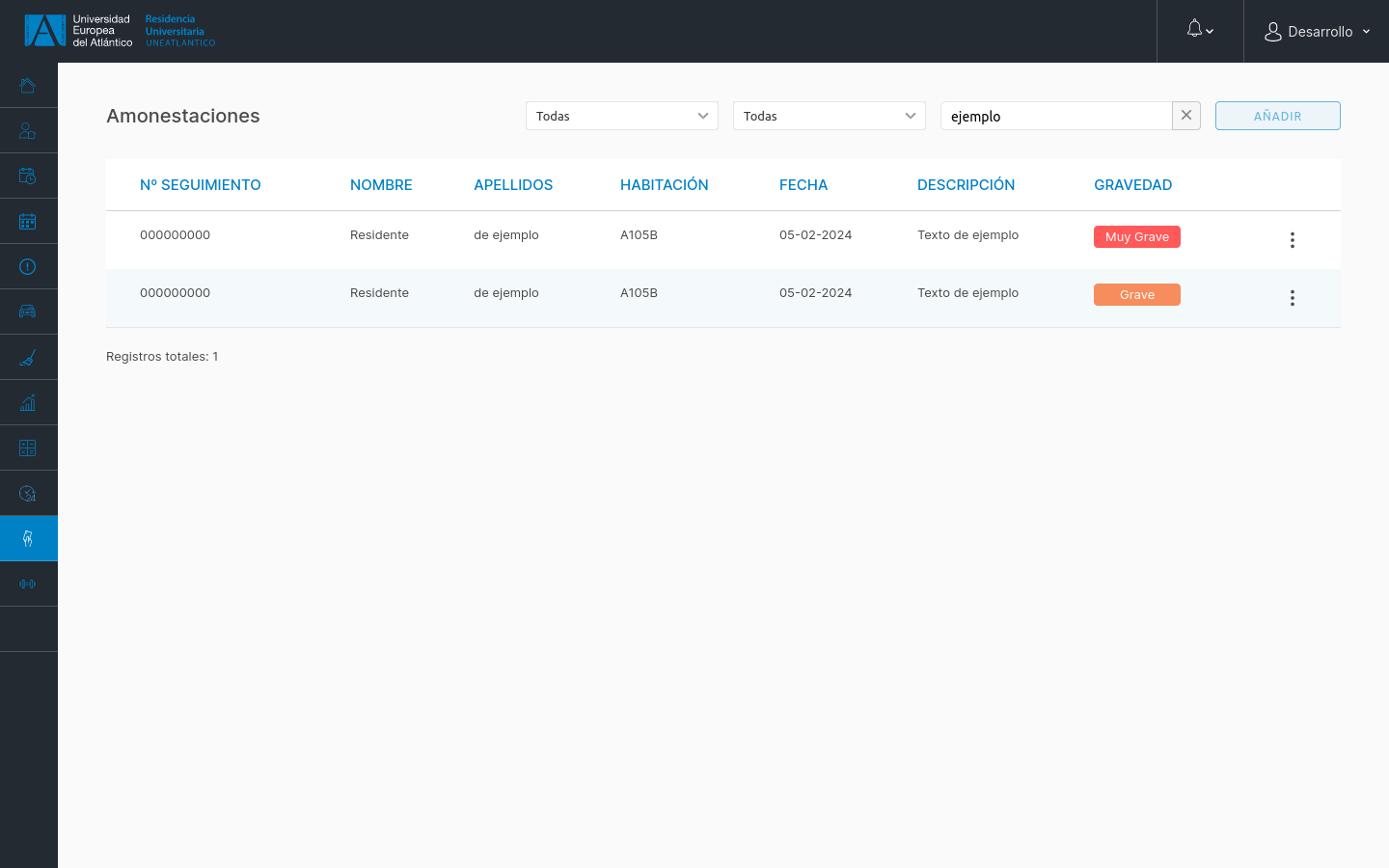Click the red Muy Grave badge
Screen dimensions: 1389x868
coord(1137,237)
